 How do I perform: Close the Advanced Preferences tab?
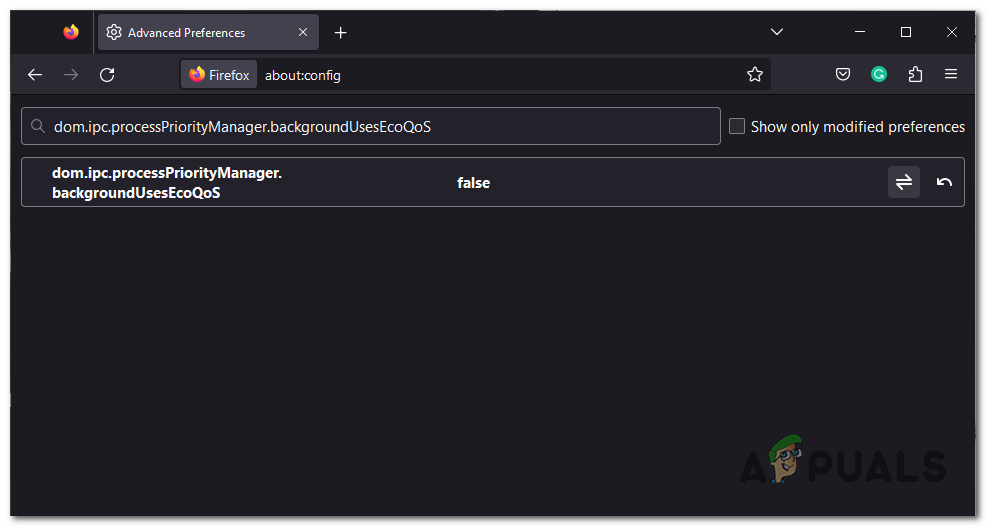tap(303, 32)
